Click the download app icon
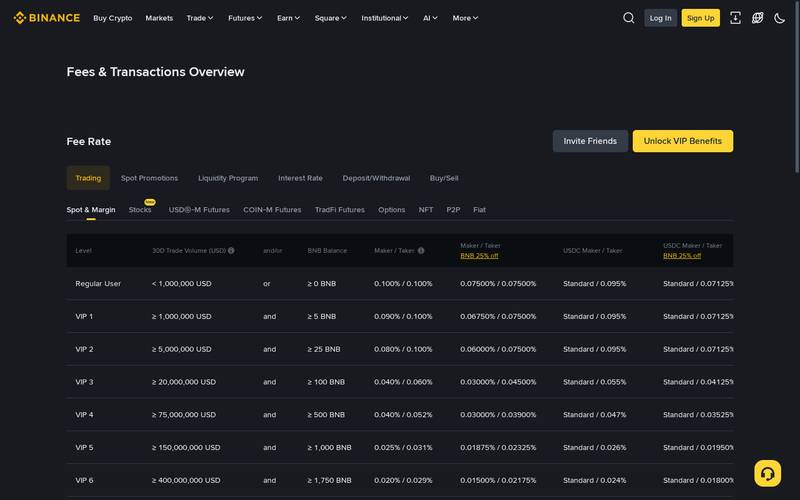 pos(735,18)
